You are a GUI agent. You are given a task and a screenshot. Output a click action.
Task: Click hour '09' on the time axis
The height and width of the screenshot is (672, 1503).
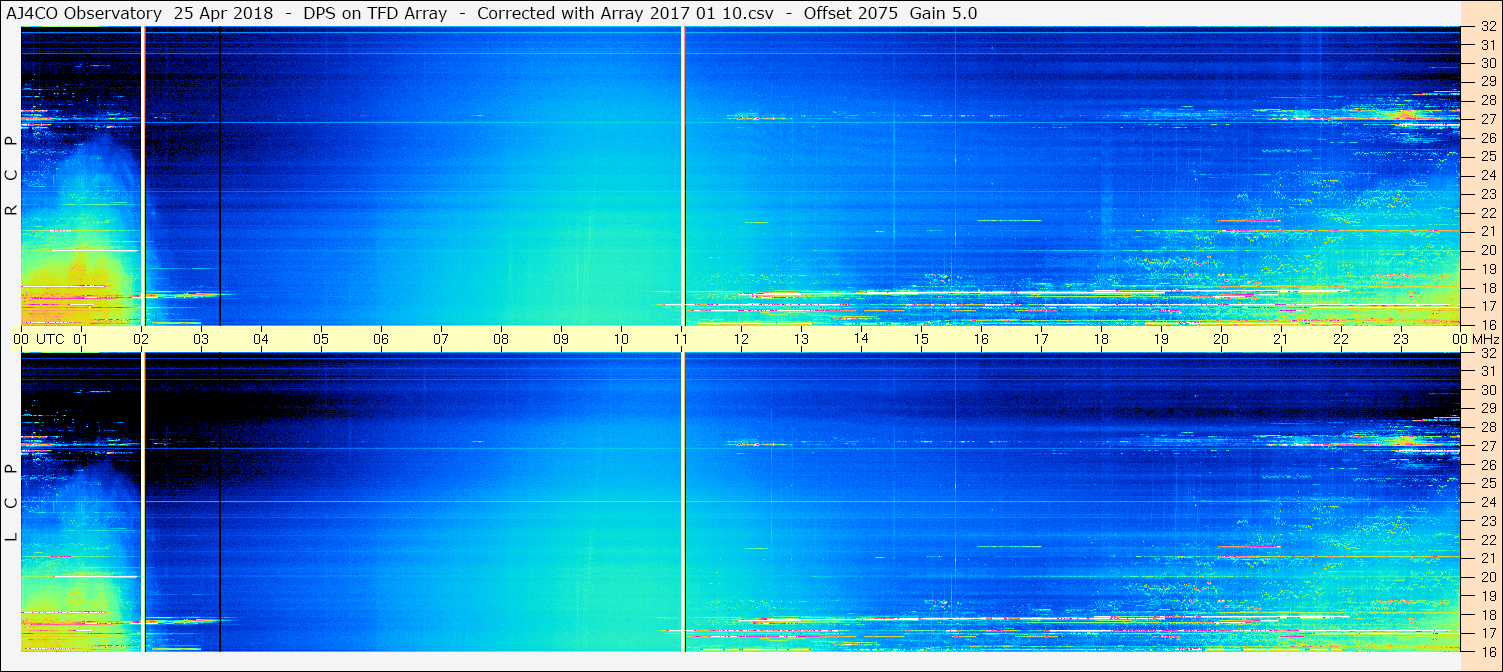pyautogui.click(x=561, y=339)
